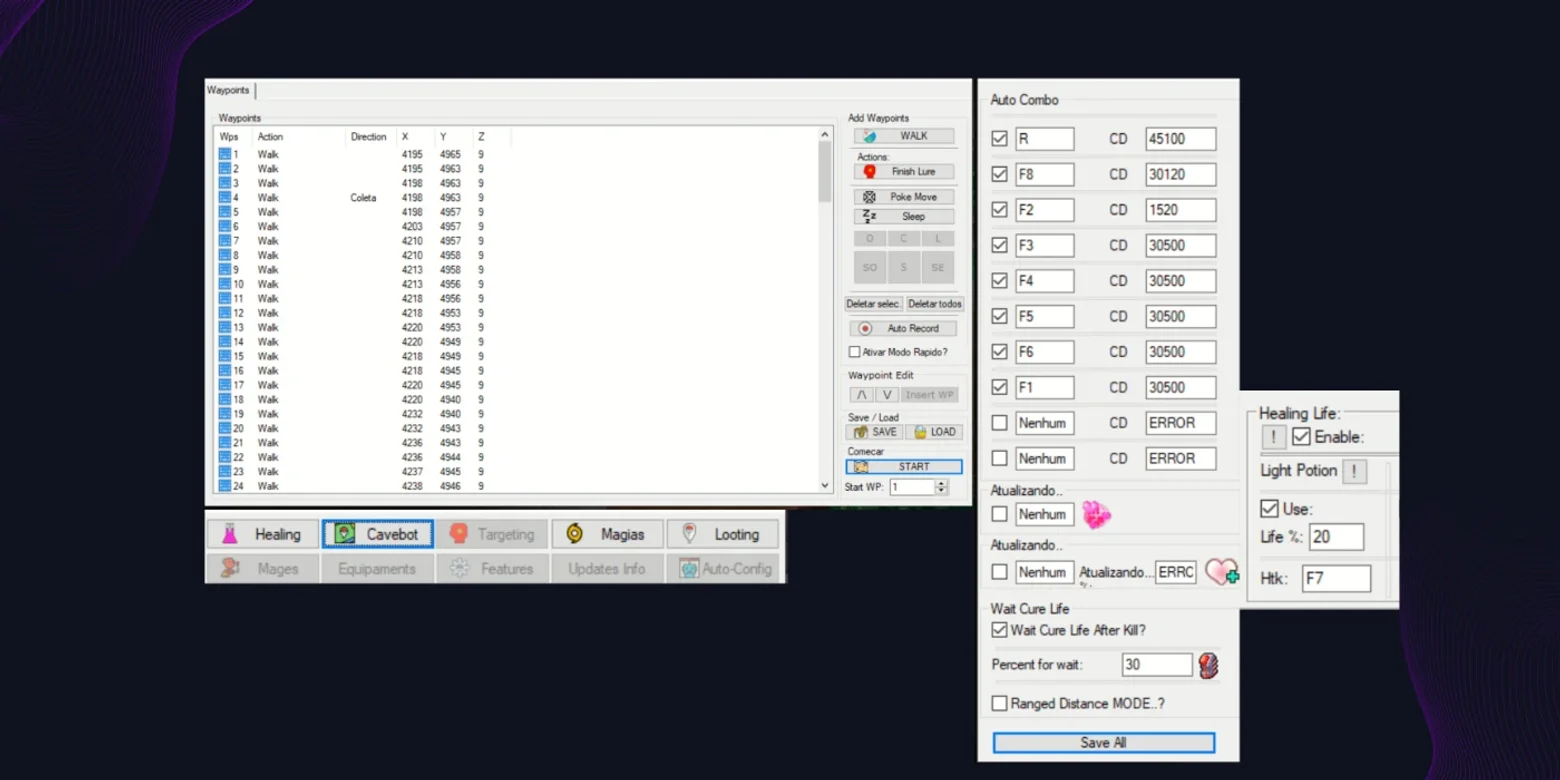Open the Targeting section
Viewport: 1560px width, 780px height.
(x=492, y=534)
